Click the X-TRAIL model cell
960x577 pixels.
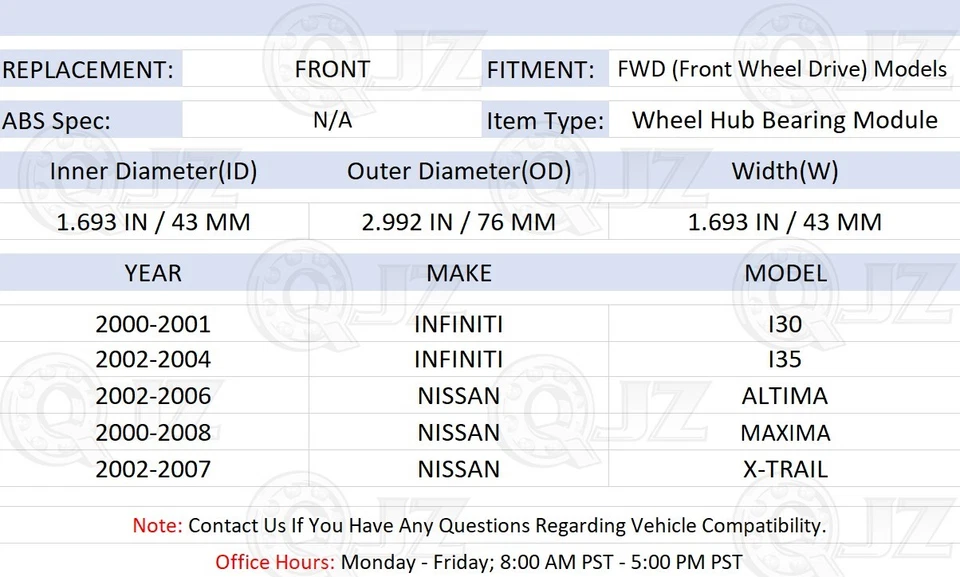tap(785, 469)
